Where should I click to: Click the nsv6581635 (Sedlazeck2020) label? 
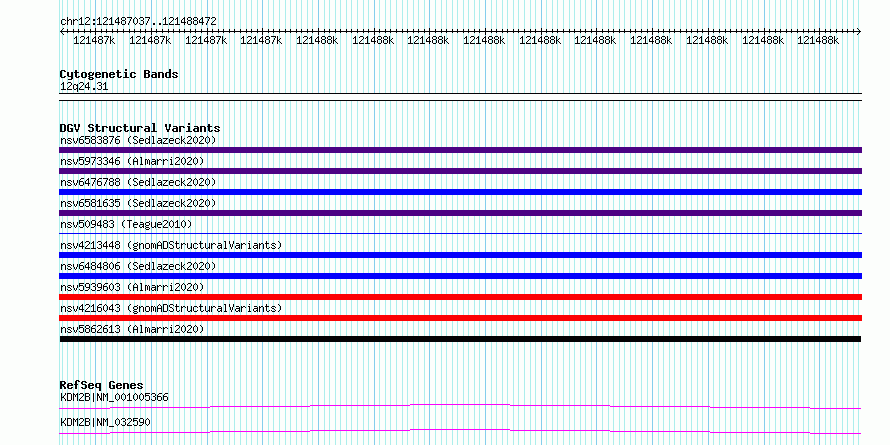pos(138,203)
